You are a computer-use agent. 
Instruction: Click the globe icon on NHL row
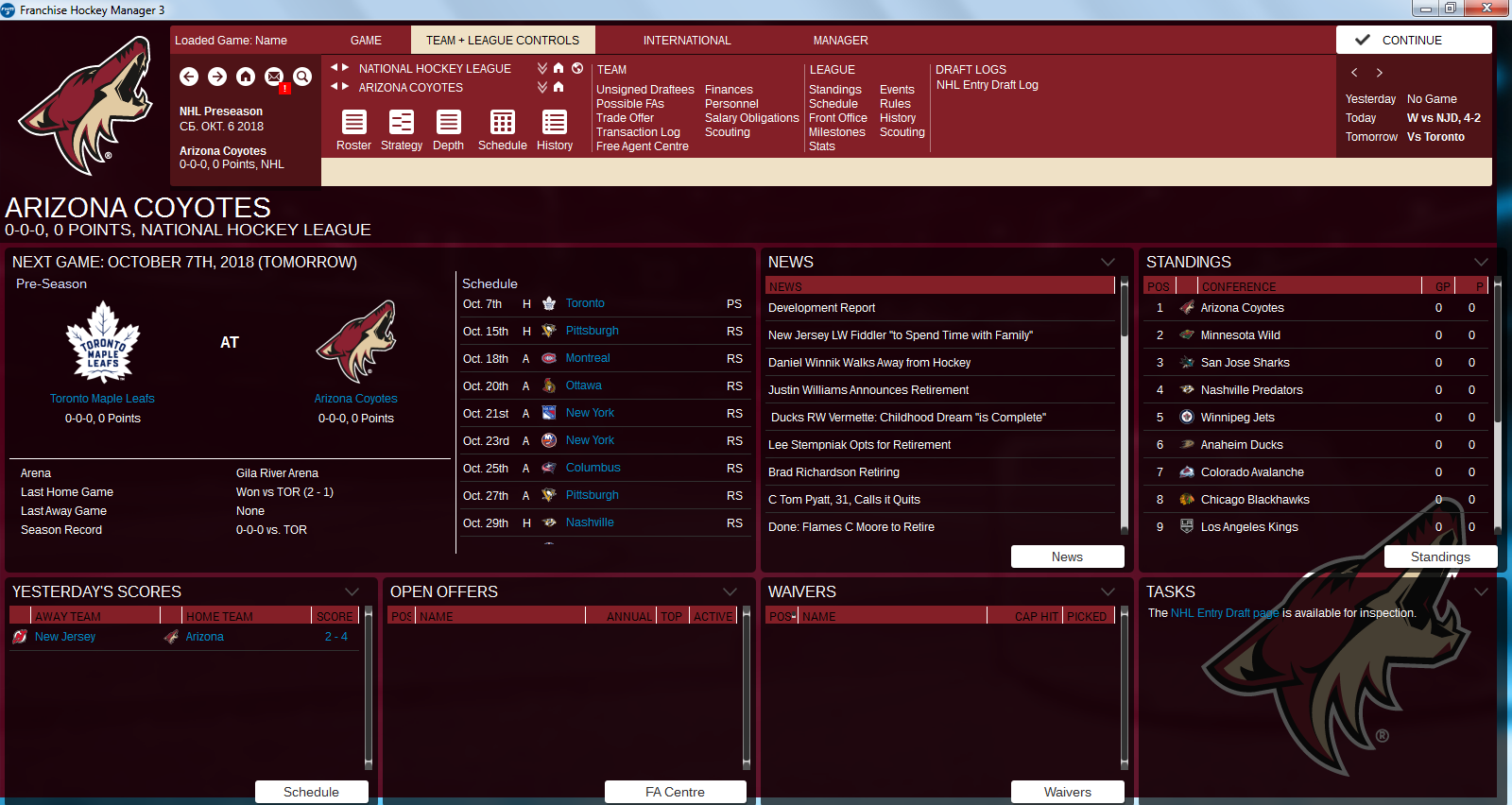577,68
